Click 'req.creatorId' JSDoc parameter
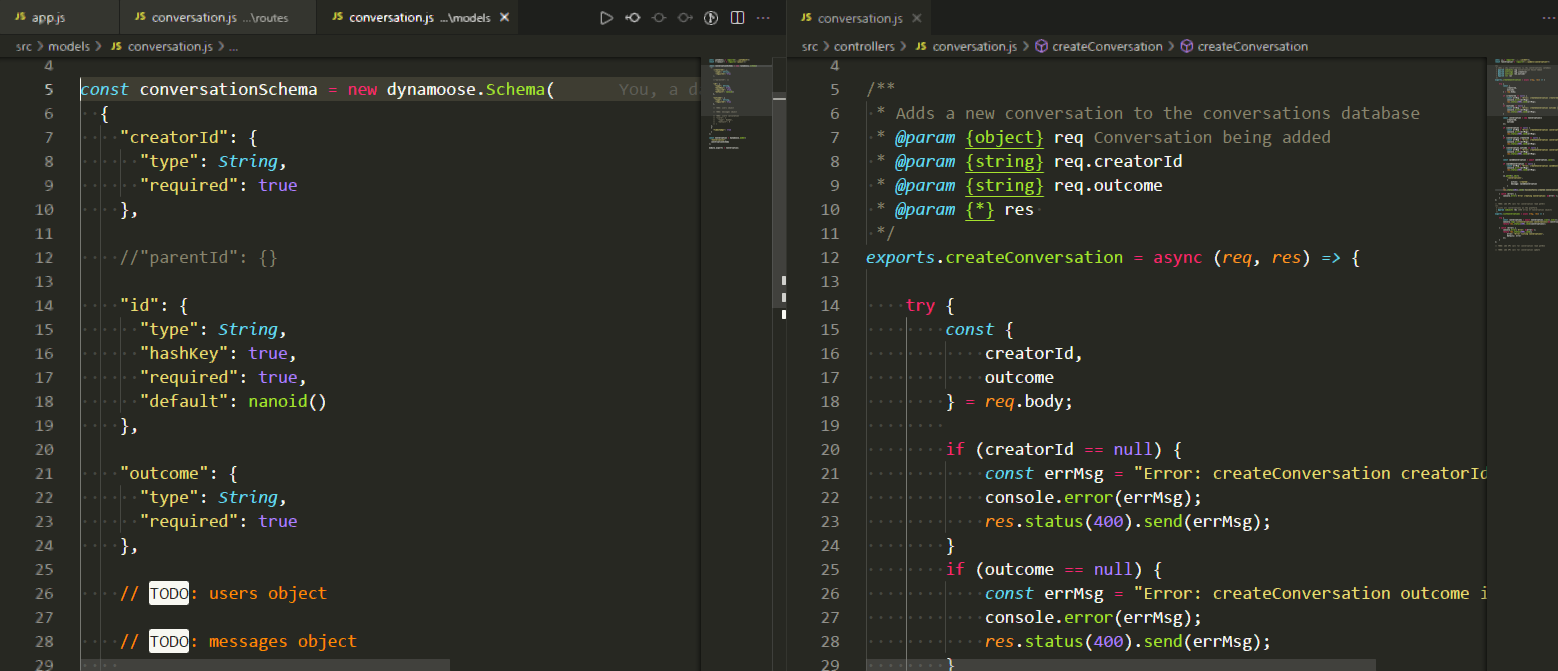 coord(1118,161)
